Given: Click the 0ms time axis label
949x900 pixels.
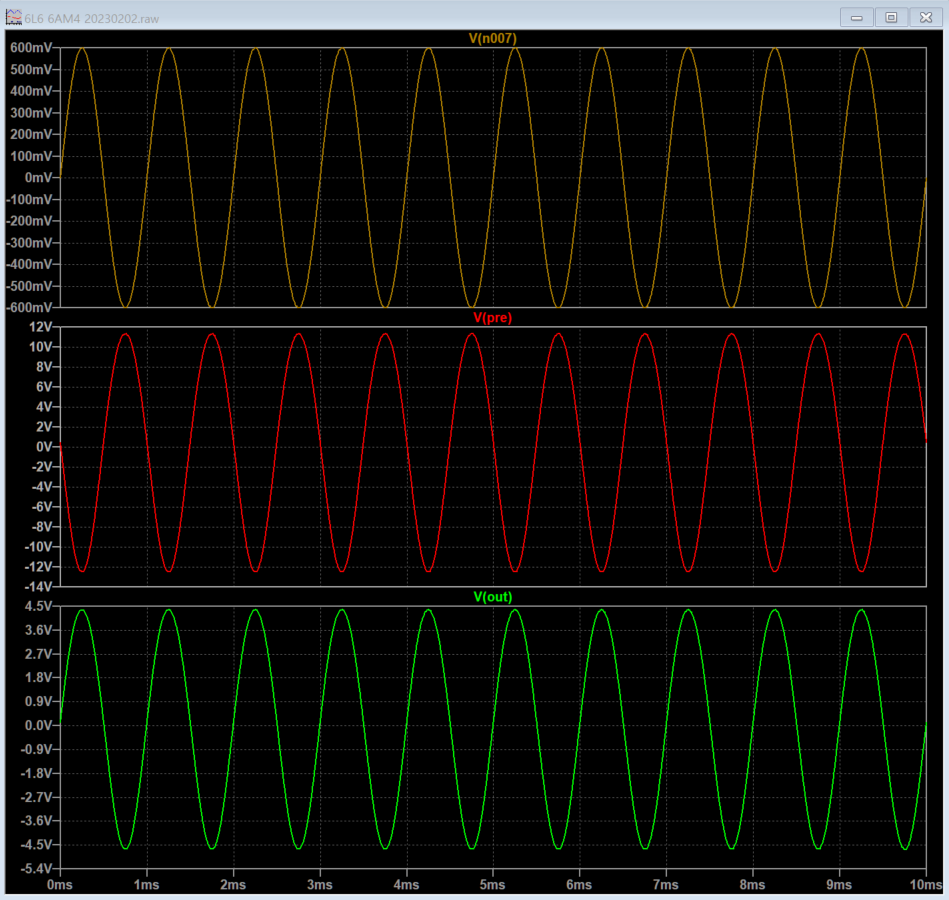Looking at the screenshot, I should pyautogui.click(x=60, y=885).
